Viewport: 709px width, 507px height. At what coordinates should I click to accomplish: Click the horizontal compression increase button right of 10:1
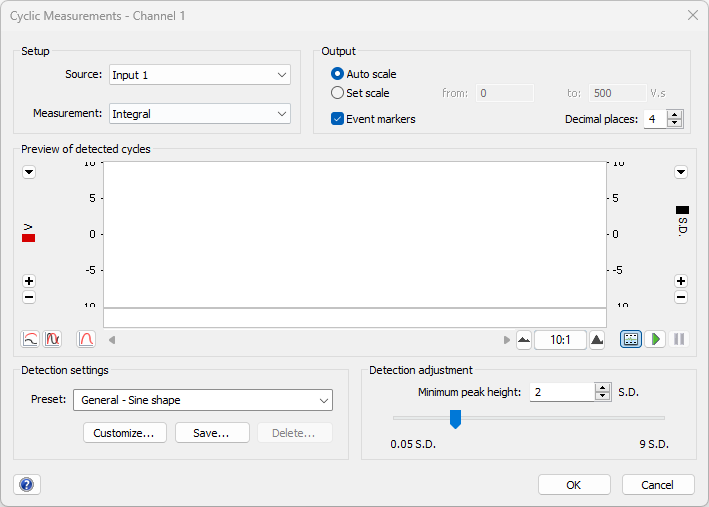[597, 340]
